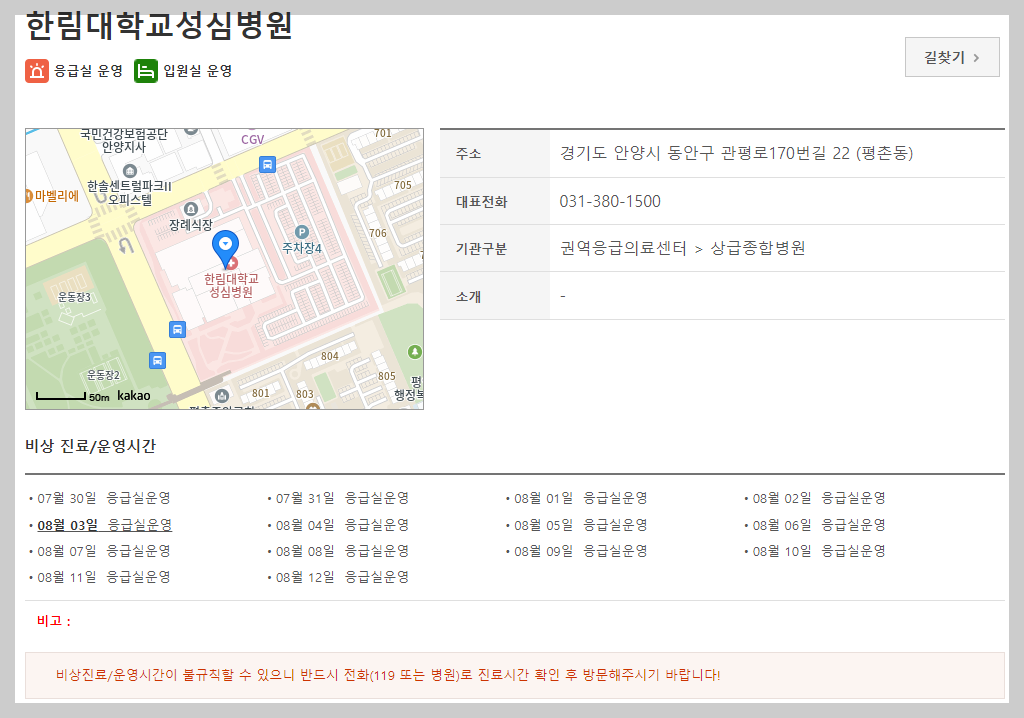Click the 응급실 운영 label
The height and width of the screenshot is (718, 1024).
point(88,71)
